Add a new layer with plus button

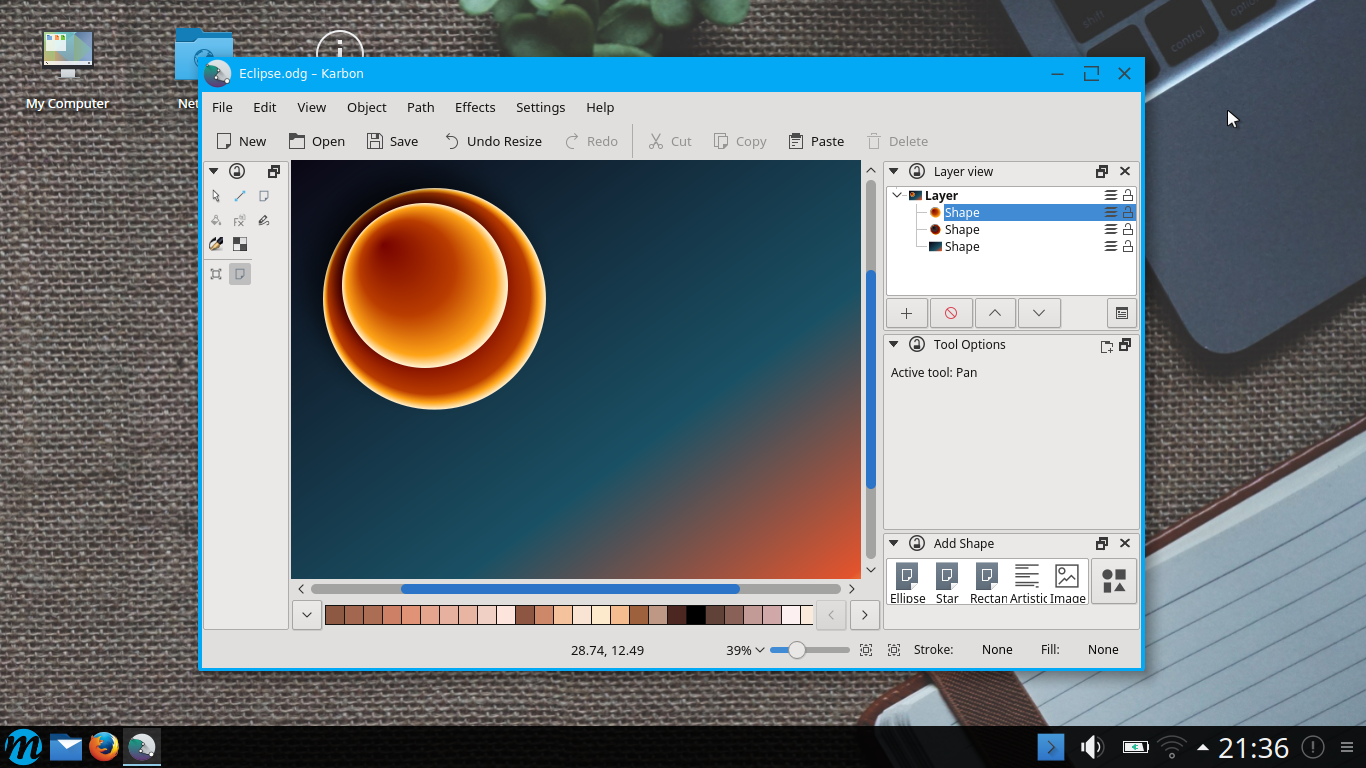pos(907,313)
